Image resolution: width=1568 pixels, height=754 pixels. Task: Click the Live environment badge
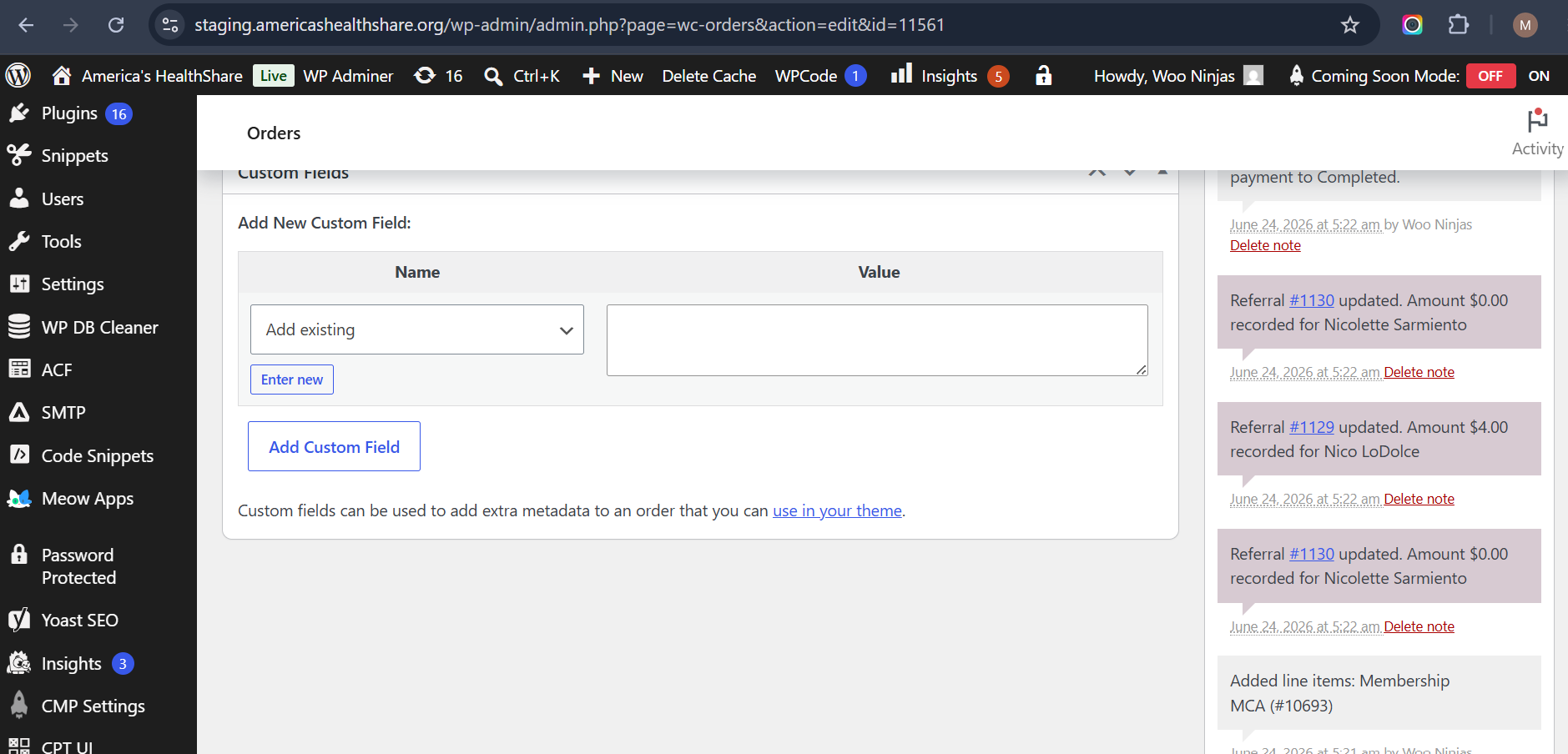coord(273,76)
